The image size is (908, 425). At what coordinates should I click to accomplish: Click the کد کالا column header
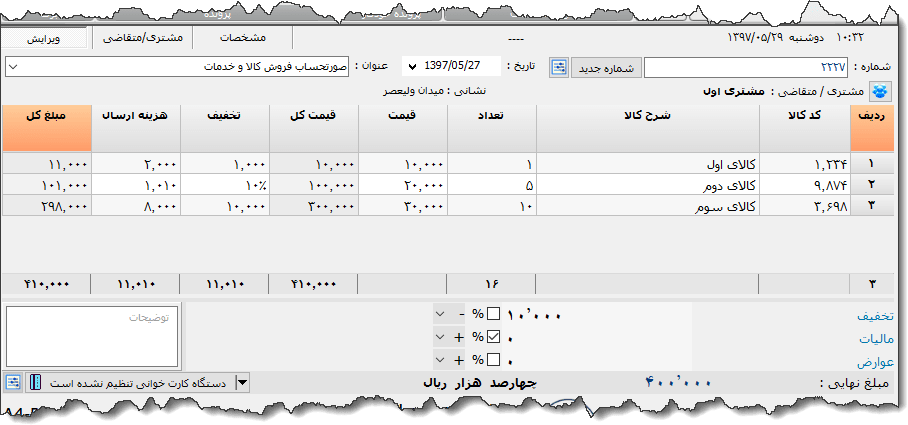pyautogui.click(x=805, y=128)
